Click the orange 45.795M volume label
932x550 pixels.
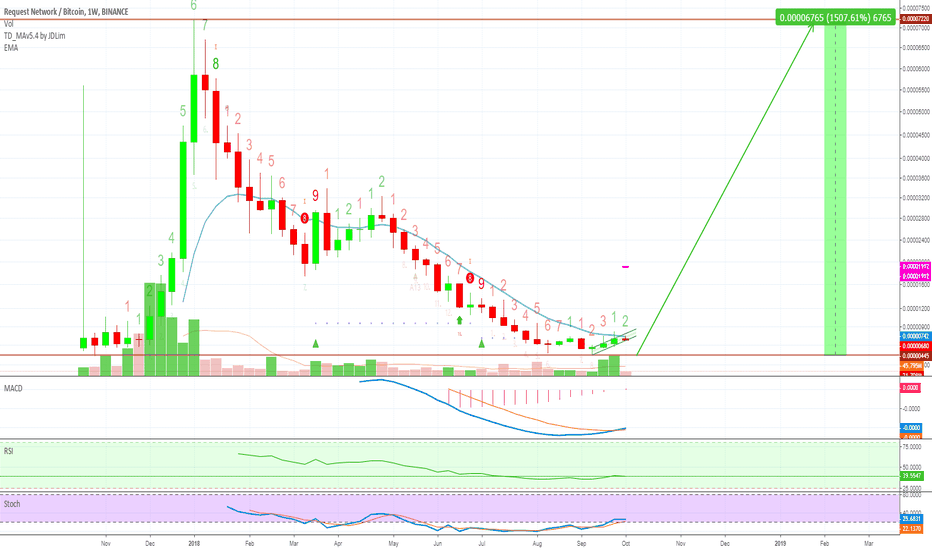tap(912, 365)
